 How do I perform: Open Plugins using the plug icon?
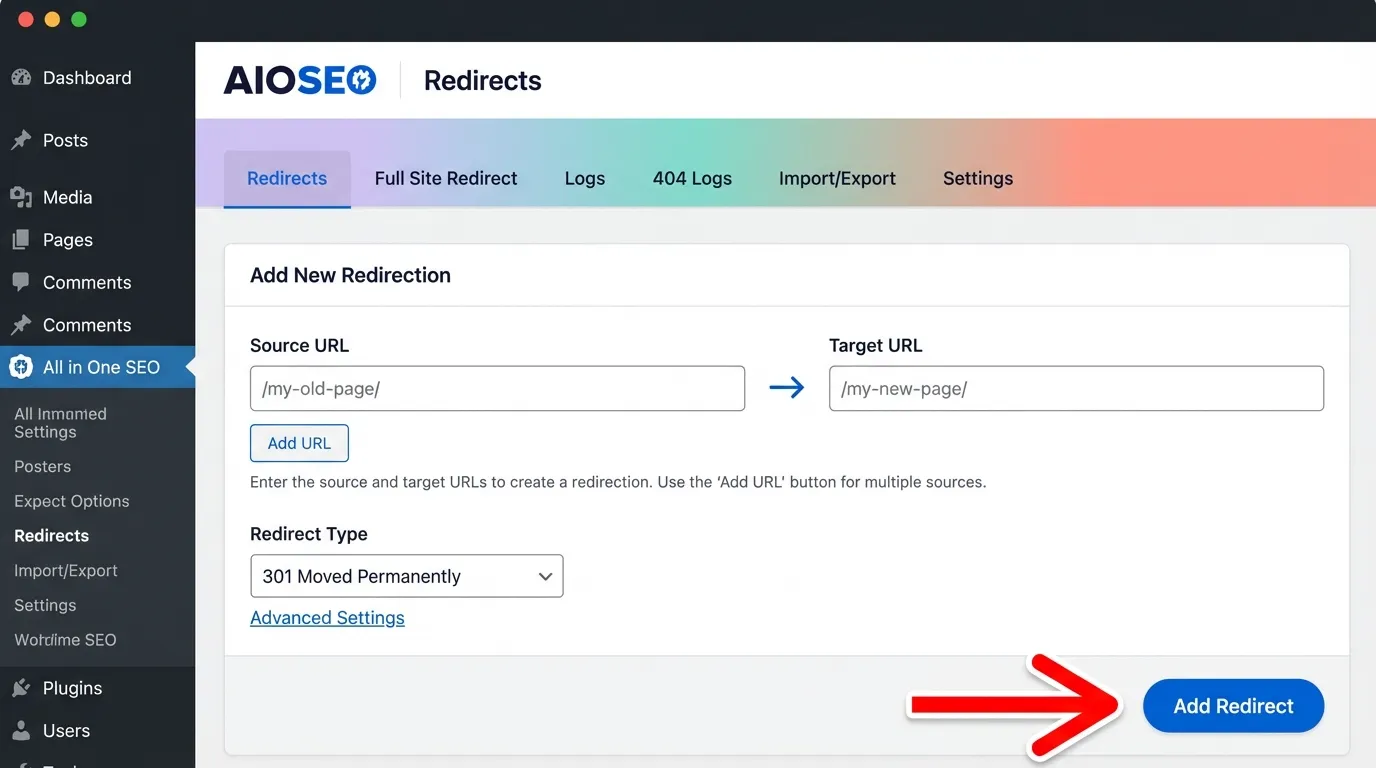tap(22, 688)
